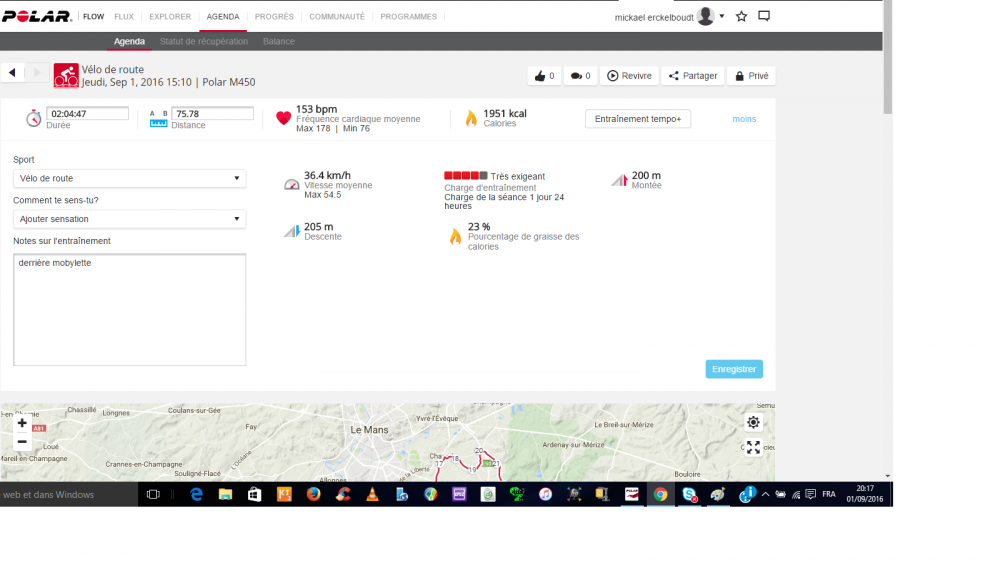This screenshot has height=563, width=1000.
Task: Go to previous training with left arrow
Action: (x=13, y=73)
